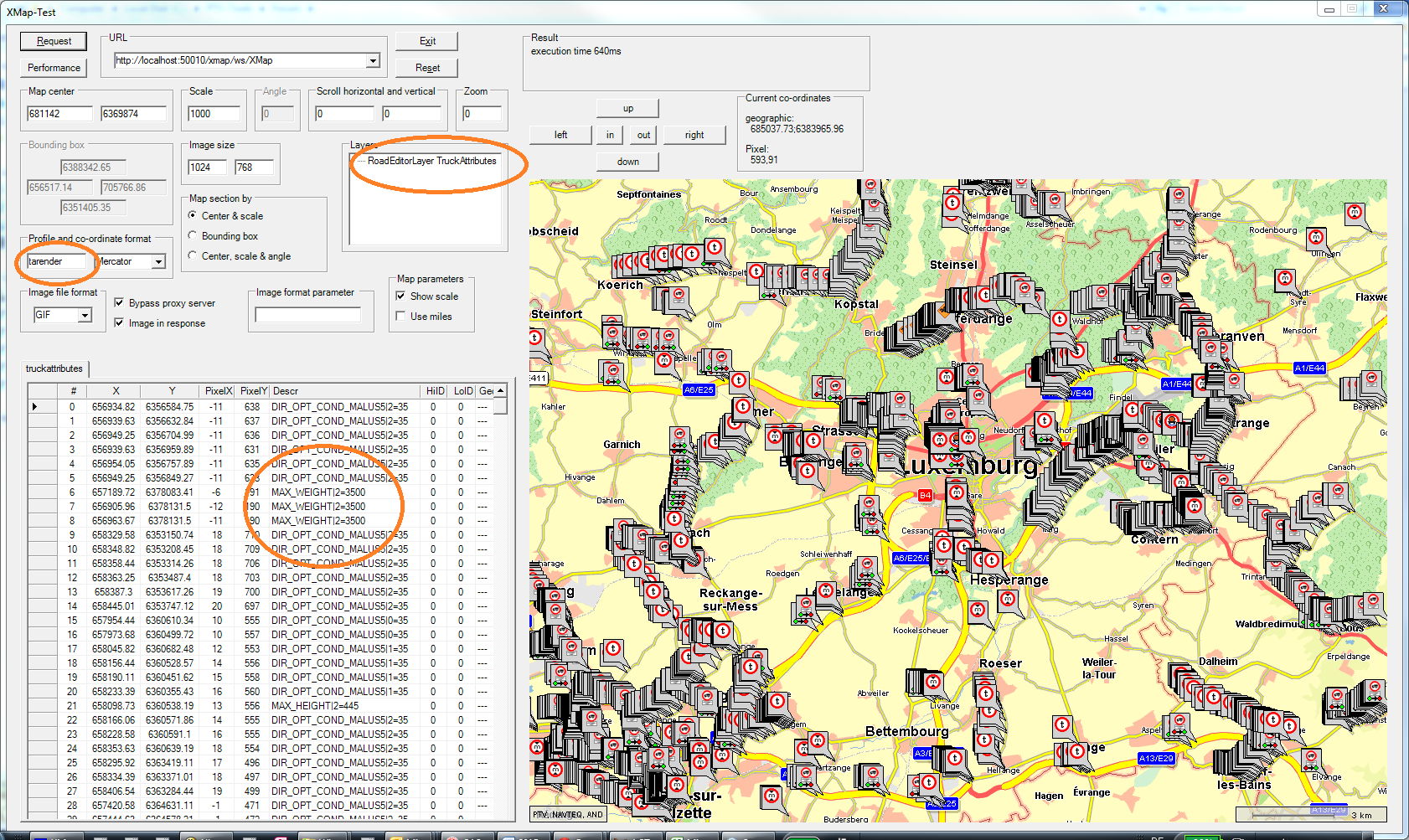1409x840 pixels.
Task: Expand the Mercator co-ordinate format dropdown
Action: tap(158, 262)
